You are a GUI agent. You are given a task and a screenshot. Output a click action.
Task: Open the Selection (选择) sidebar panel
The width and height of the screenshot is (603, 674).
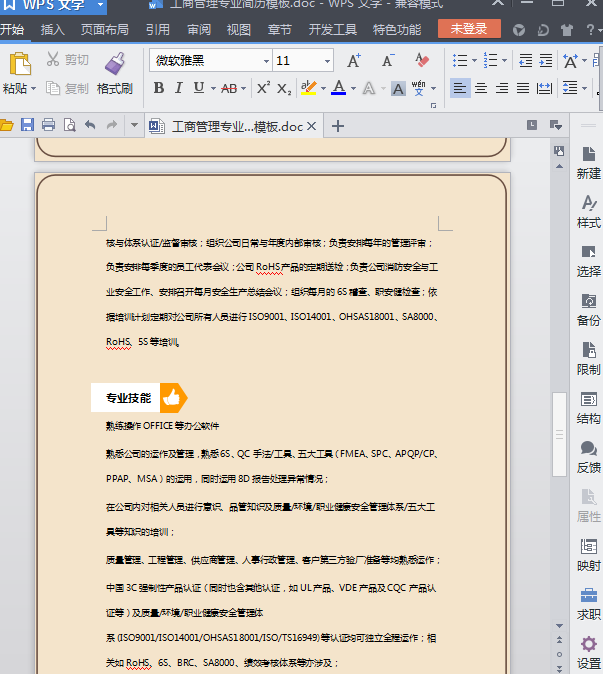click(x=588, y=261)
